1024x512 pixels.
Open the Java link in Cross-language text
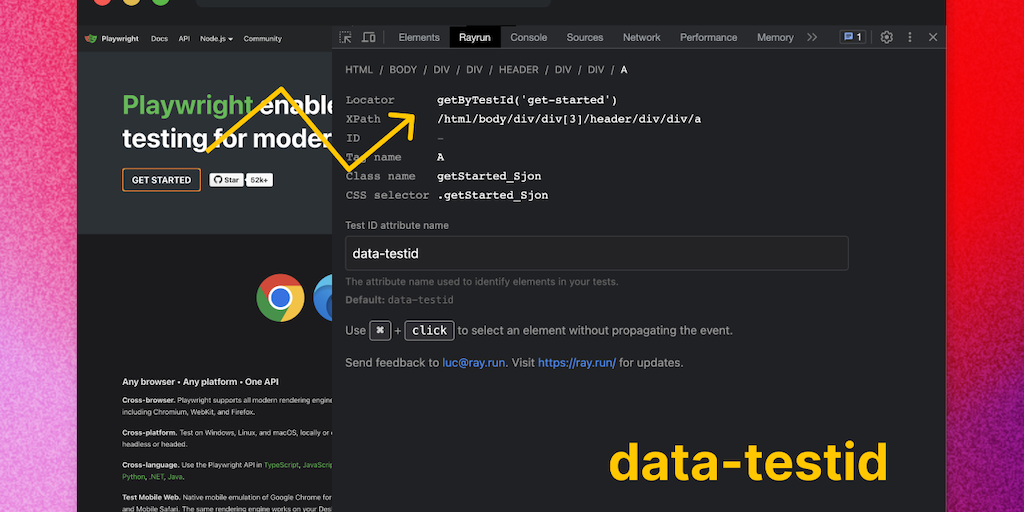click(x=174, y=477)
